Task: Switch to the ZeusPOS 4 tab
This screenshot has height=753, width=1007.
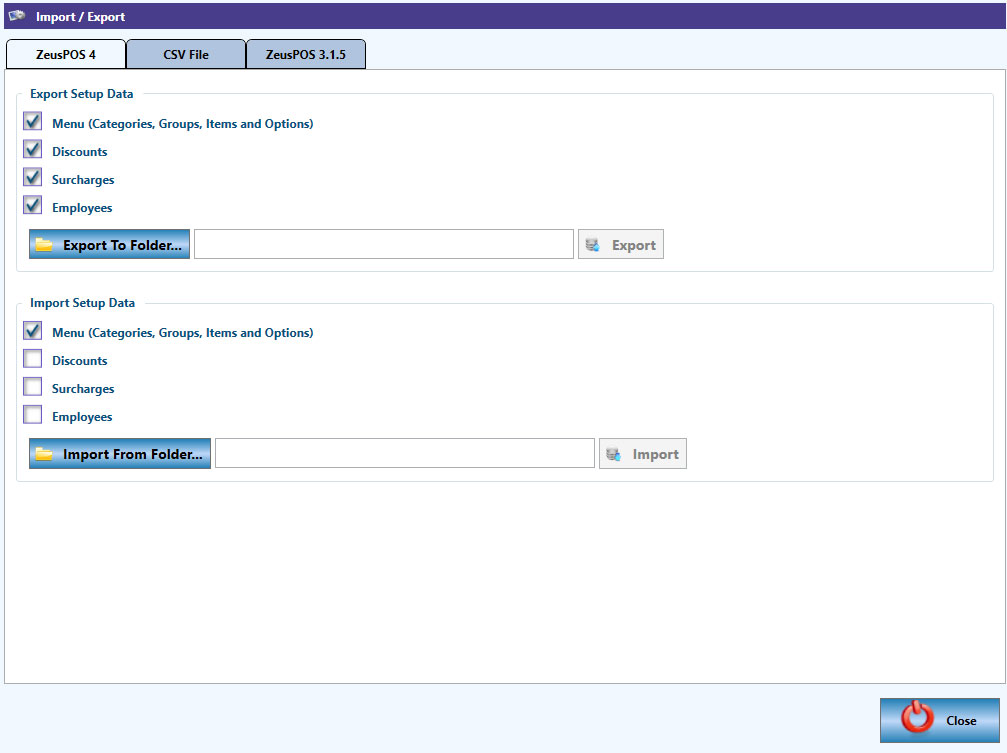Action: 66,55
